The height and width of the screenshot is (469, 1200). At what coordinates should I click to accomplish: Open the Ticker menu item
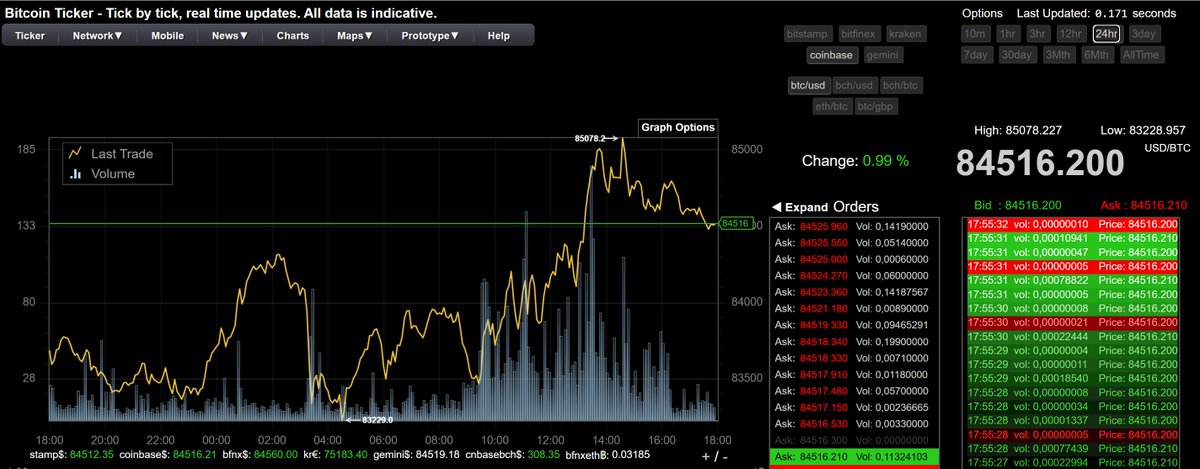click(30, 35)
